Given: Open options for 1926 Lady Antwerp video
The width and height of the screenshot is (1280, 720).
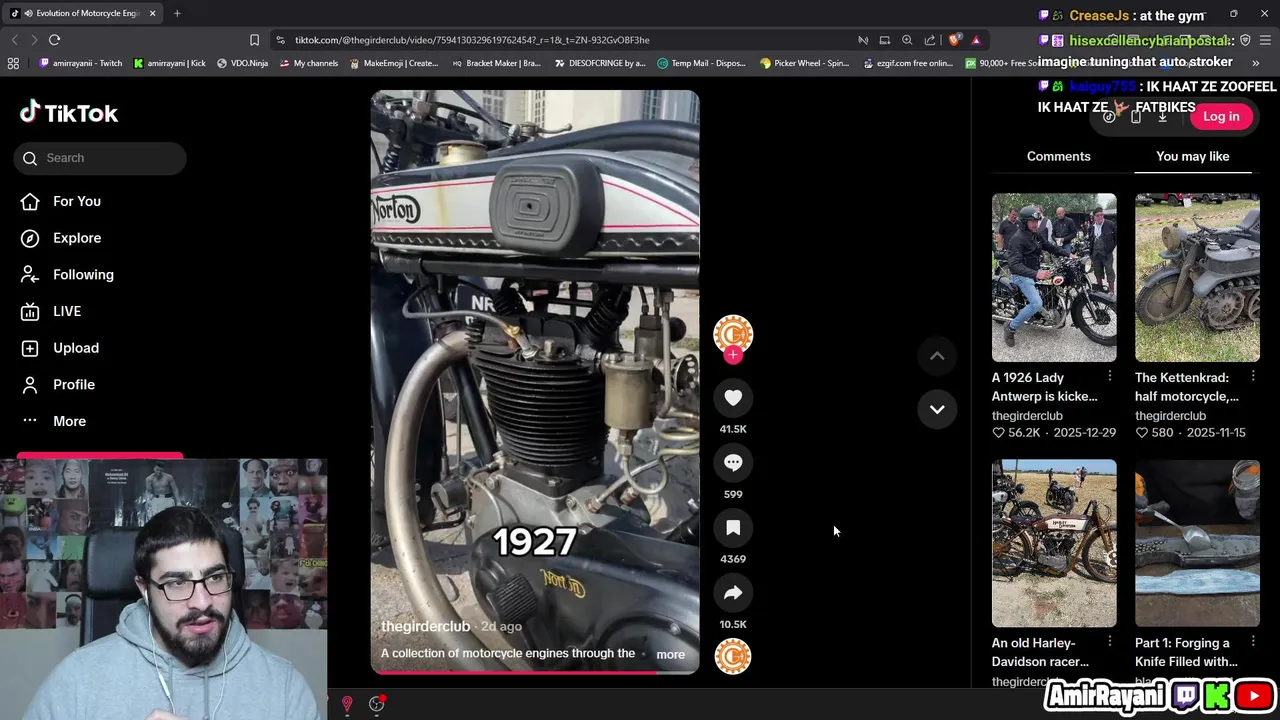Looking at the screenshot, I should [x=1110, y=376].
